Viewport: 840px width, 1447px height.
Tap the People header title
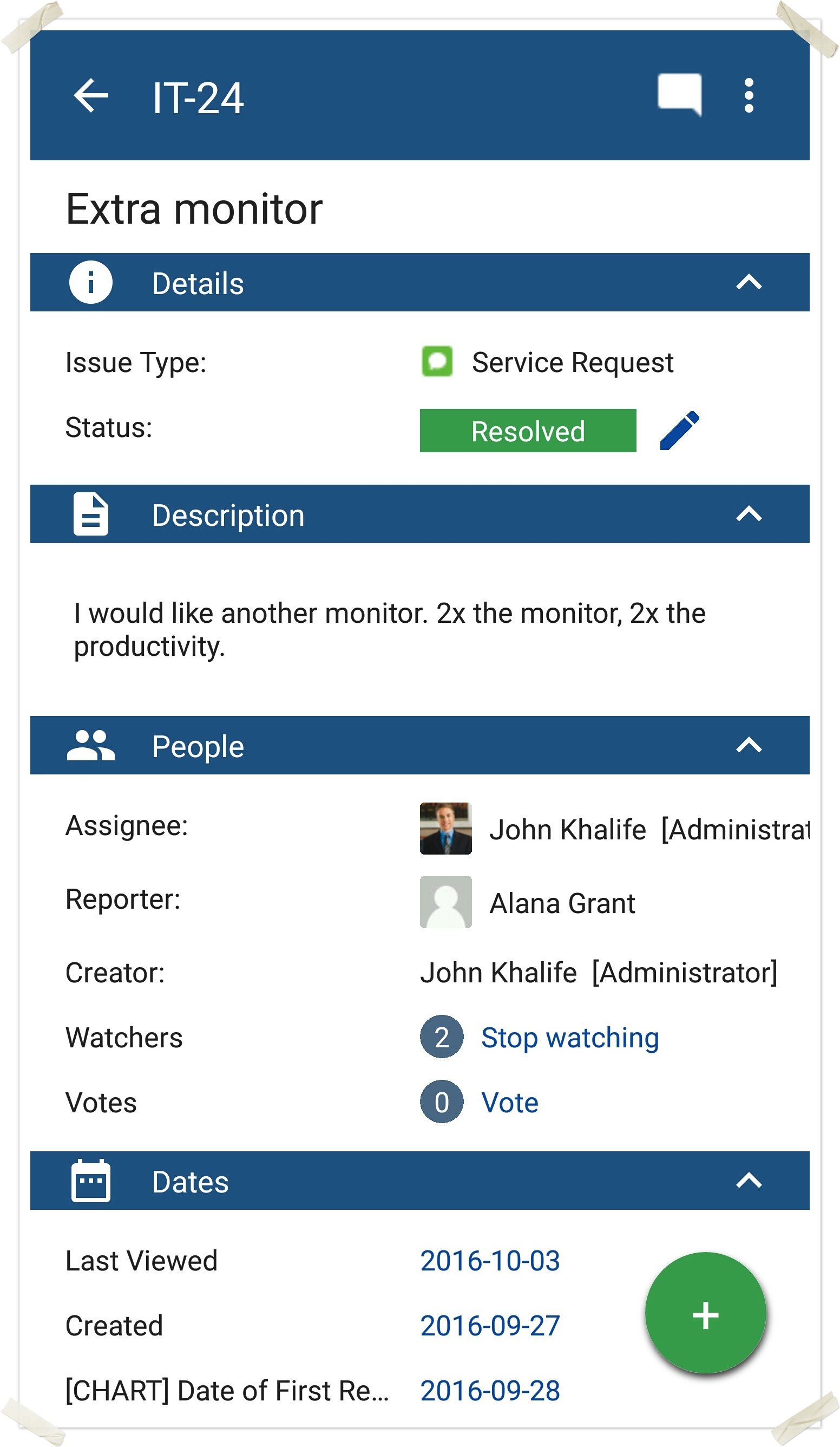(198, 747)
